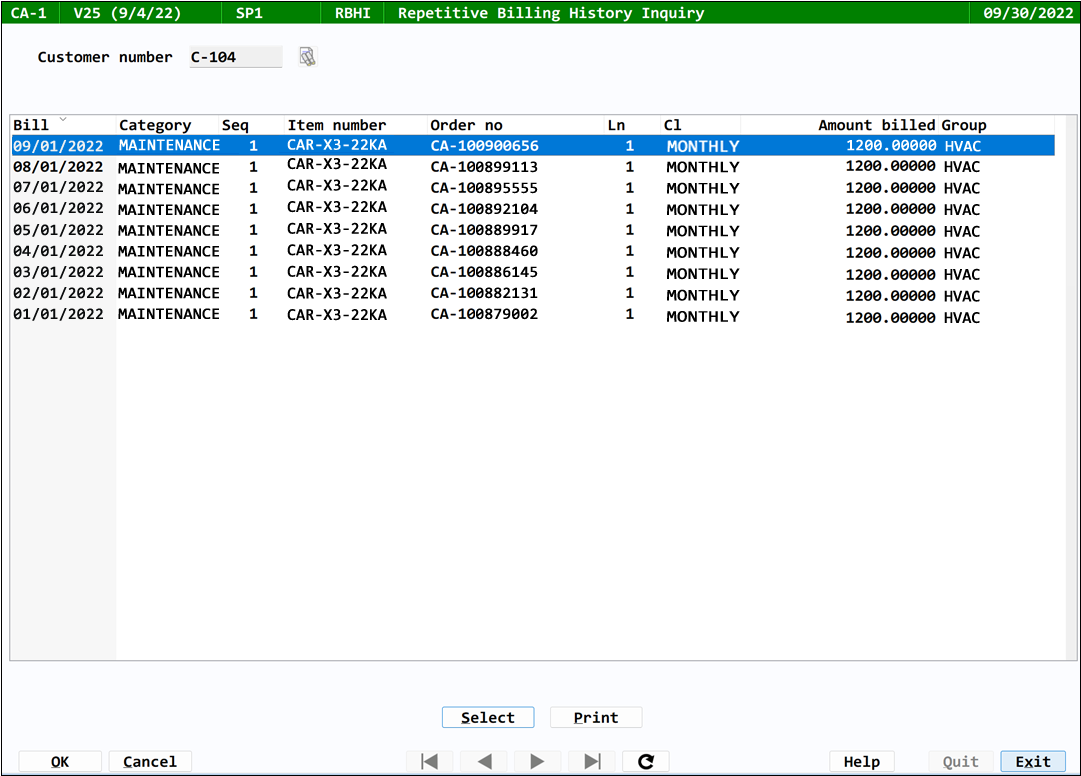The width and height of the screenshot is (1081, 776).
Task: Select the 07/01/2022 bill row
Action: tap(532, 187)
